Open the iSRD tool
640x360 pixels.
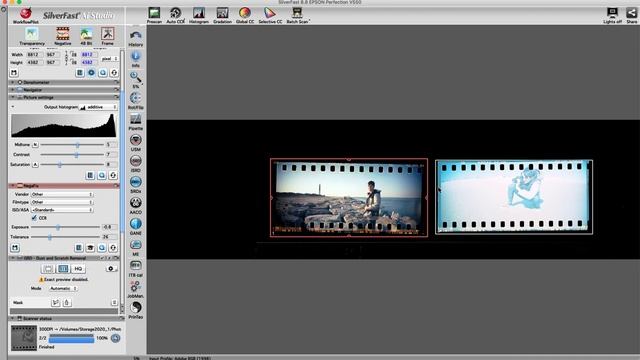tap(136, 163)
